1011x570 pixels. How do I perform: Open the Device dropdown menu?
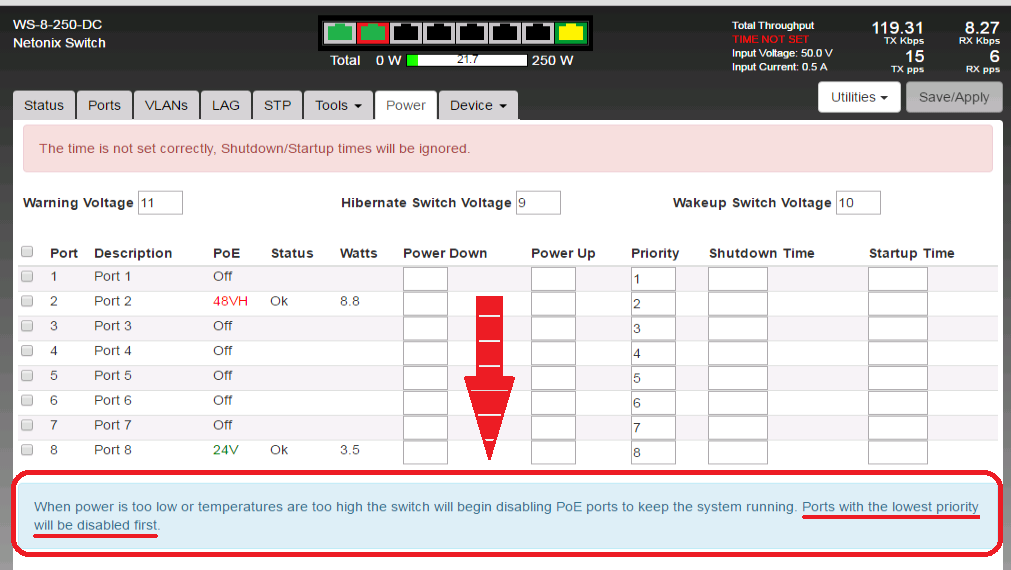tap(478, 105)
